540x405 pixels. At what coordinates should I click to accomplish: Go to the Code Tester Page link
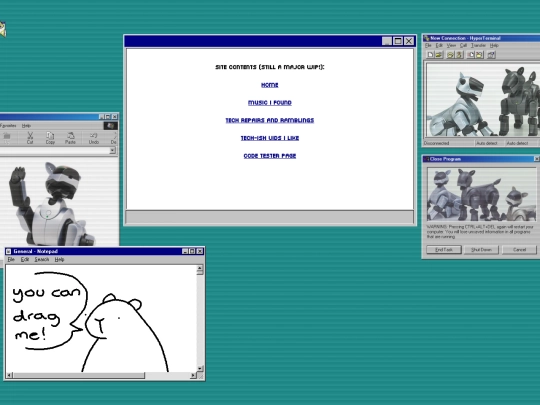270,156
